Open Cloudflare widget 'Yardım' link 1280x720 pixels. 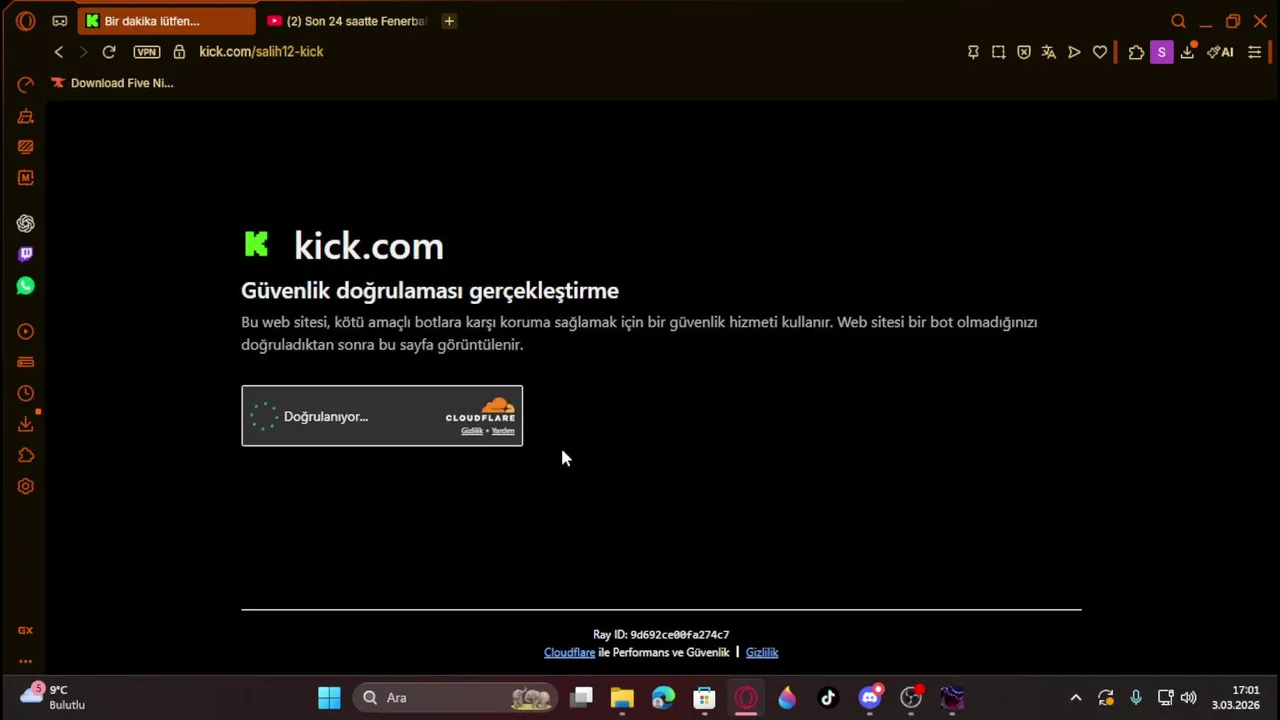[503, 431]
